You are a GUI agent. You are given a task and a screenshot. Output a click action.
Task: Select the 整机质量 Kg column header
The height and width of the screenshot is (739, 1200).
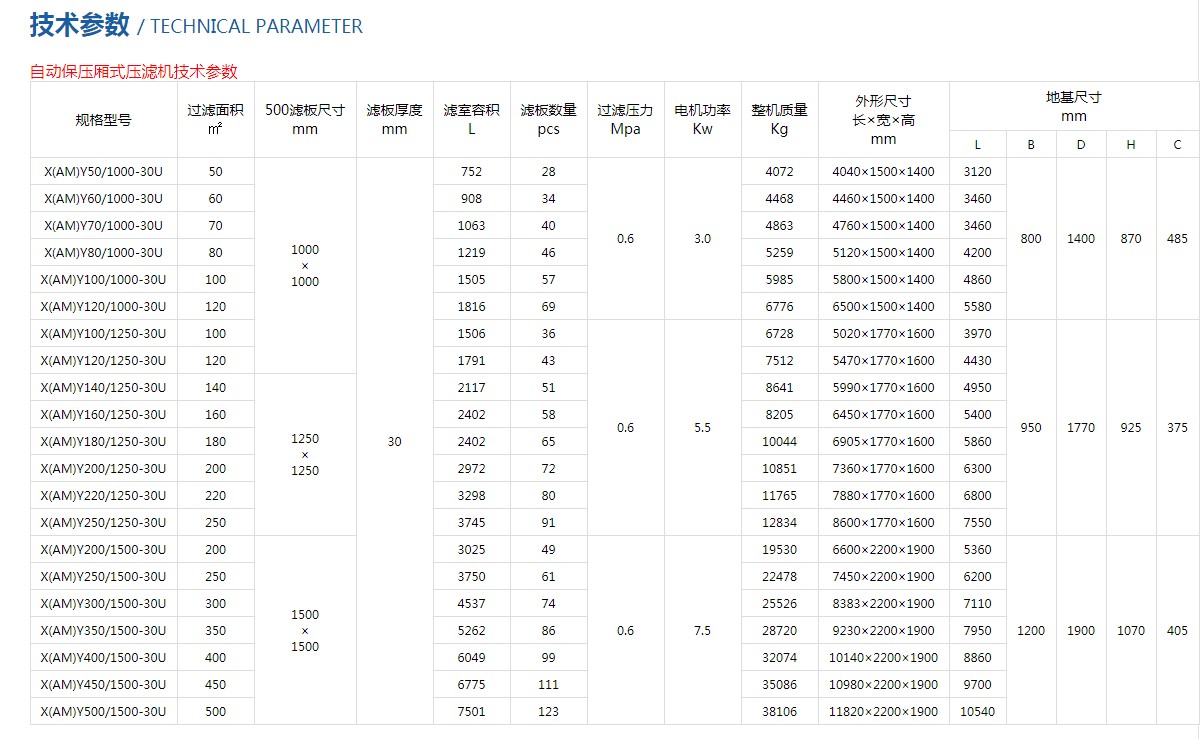[779, 119]
